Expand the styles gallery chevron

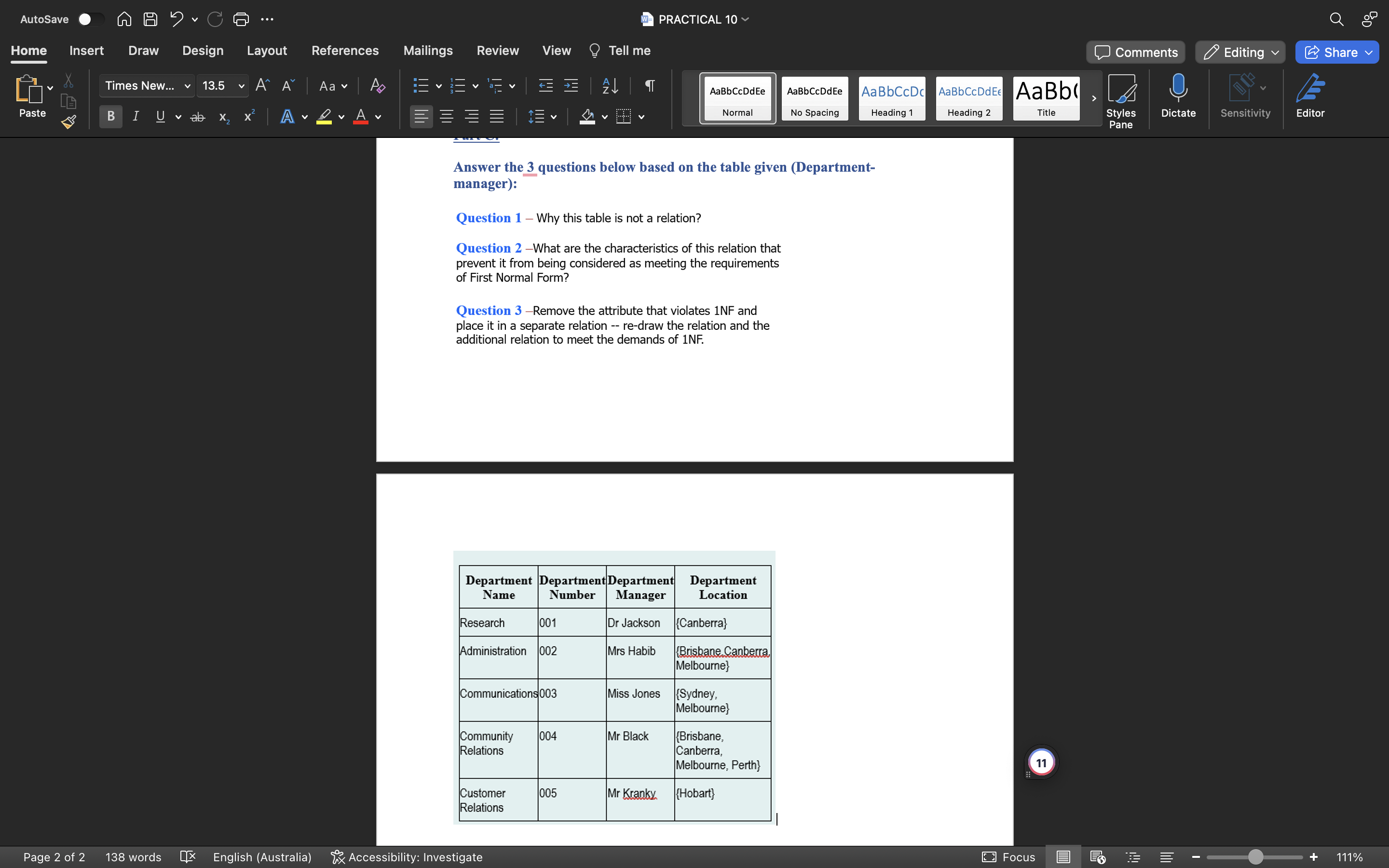pos(1093,98)
